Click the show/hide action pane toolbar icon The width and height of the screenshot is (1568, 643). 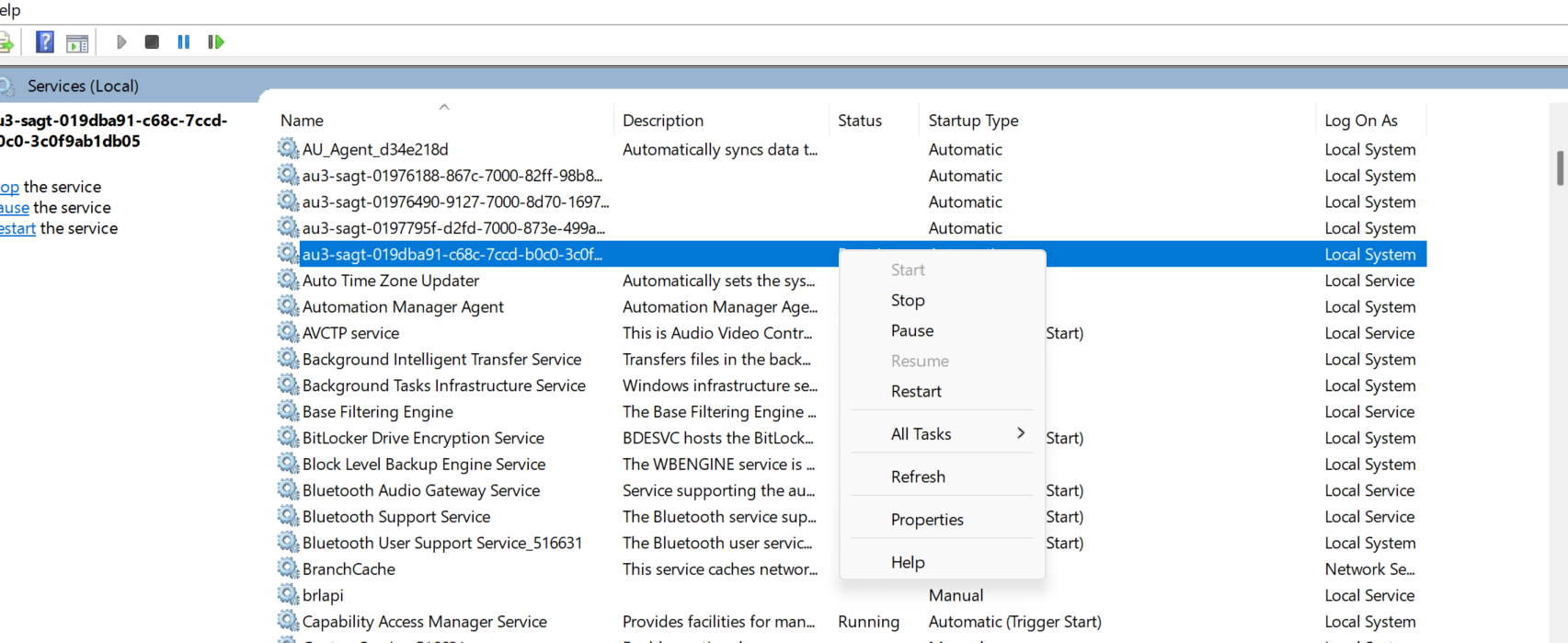pyautogui.click(x=78, y=42)
